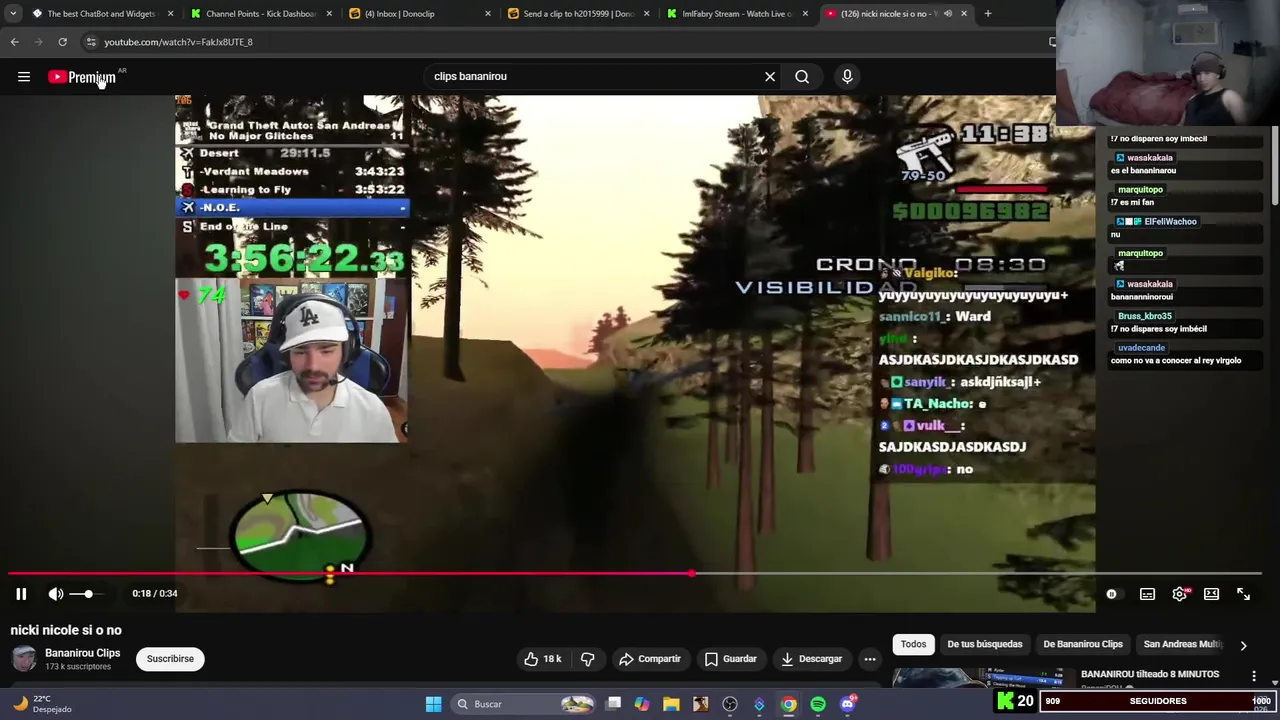The height and width of the screenshot is (720, 1280).
Task: Like the video with 18 k likes
Action: (x=543, y=659)
